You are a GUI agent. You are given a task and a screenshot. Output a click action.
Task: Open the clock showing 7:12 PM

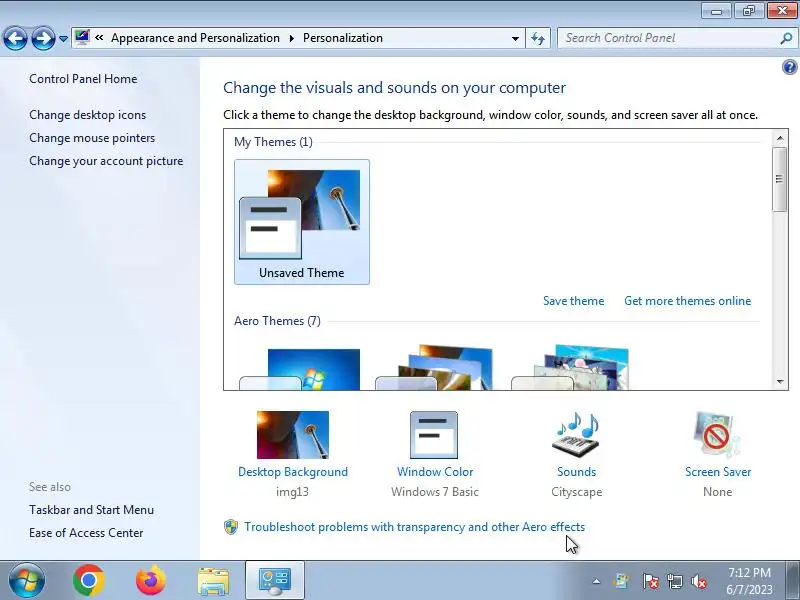pyautogui.click(x=749, y=581)
